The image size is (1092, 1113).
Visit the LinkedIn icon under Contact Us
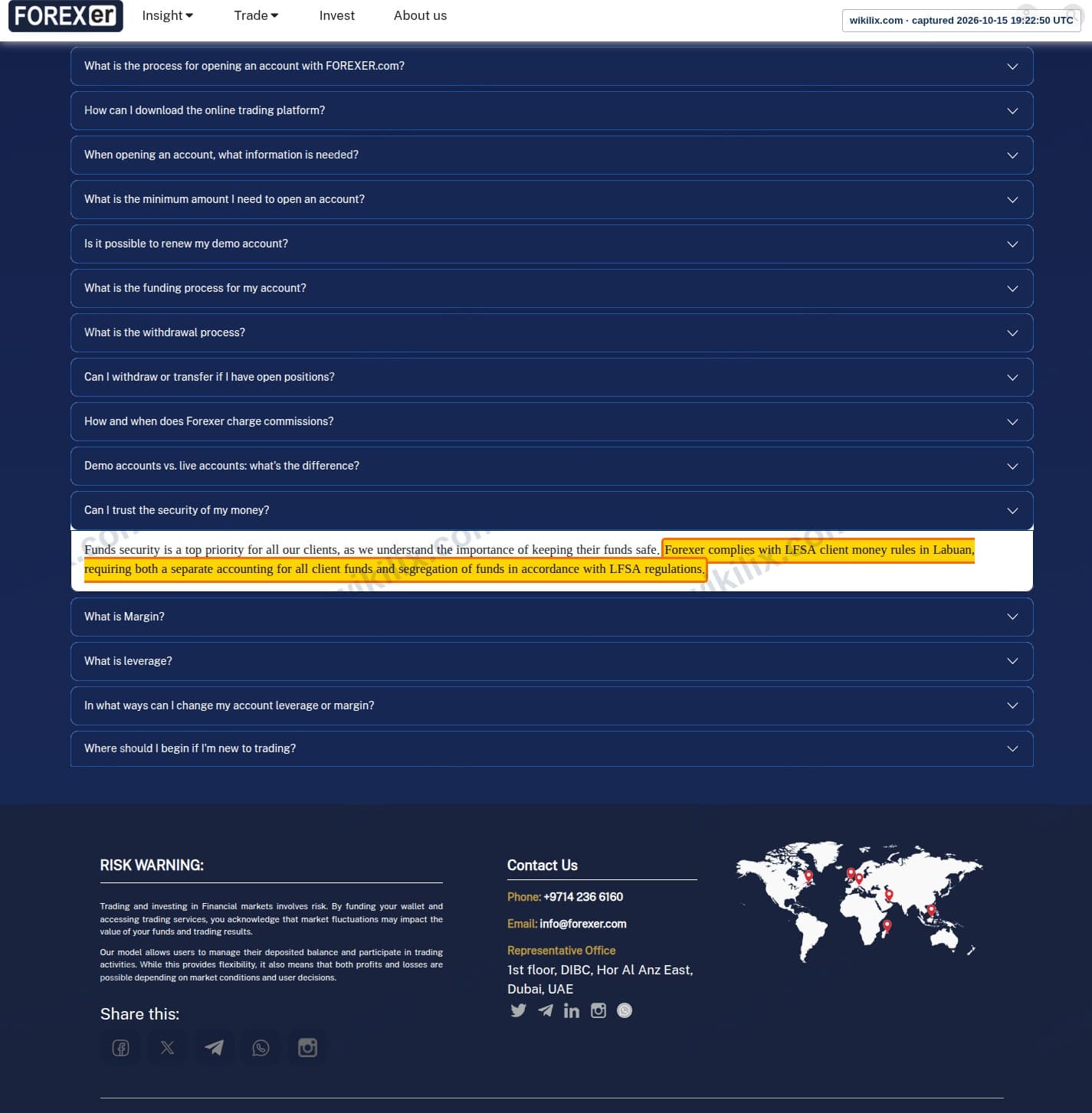tap(572, 1010)
